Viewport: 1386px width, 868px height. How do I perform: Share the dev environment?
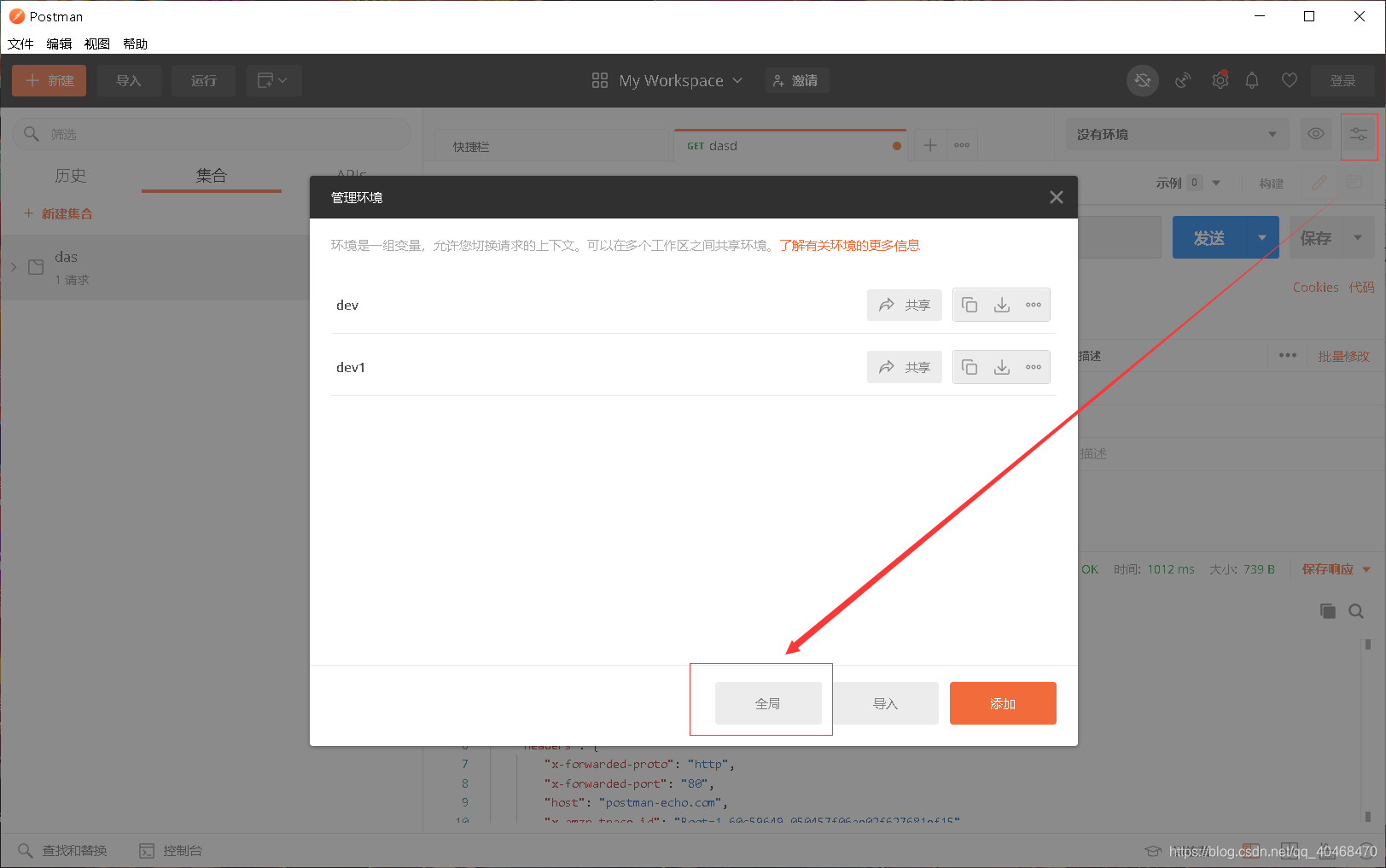click(x=905, y=305)
